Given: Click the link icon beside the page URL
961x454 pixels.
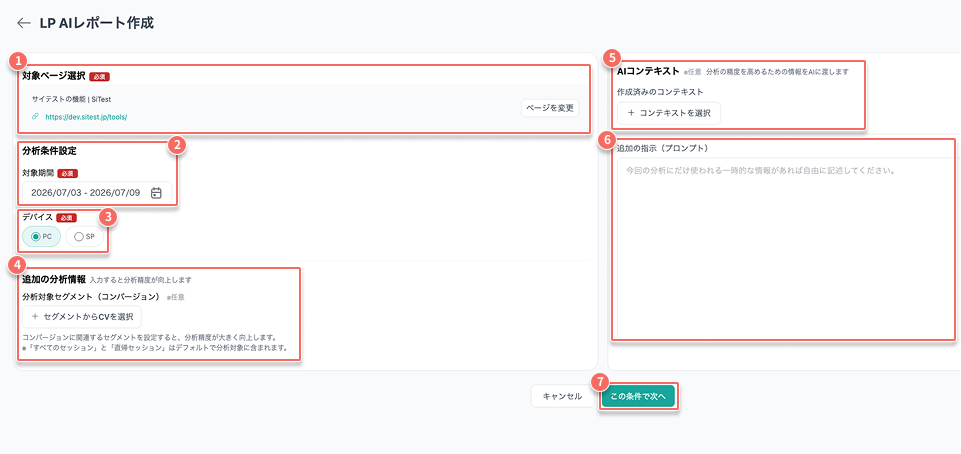Looking at the screenshot, I should coord(36,116).
